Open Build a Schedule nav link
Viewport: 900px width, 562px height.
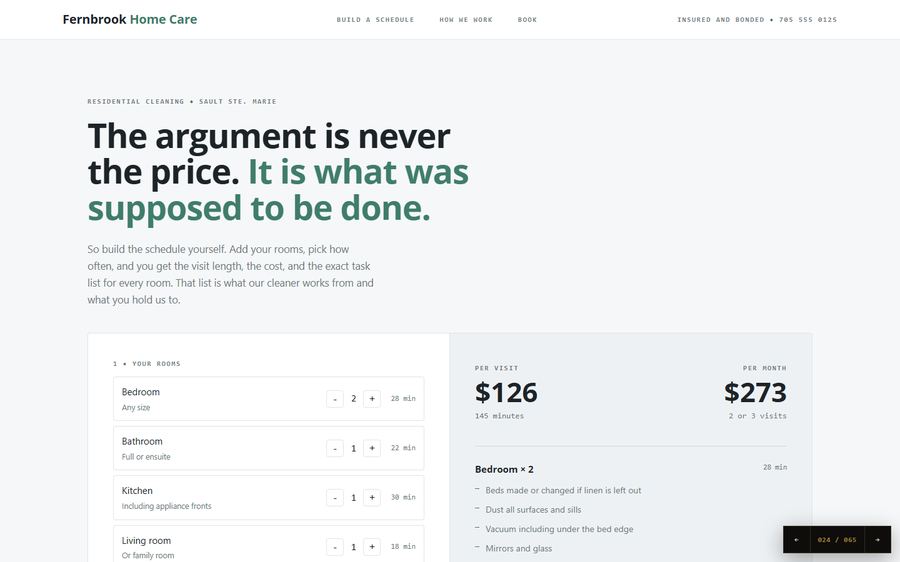tap(375, 20)
